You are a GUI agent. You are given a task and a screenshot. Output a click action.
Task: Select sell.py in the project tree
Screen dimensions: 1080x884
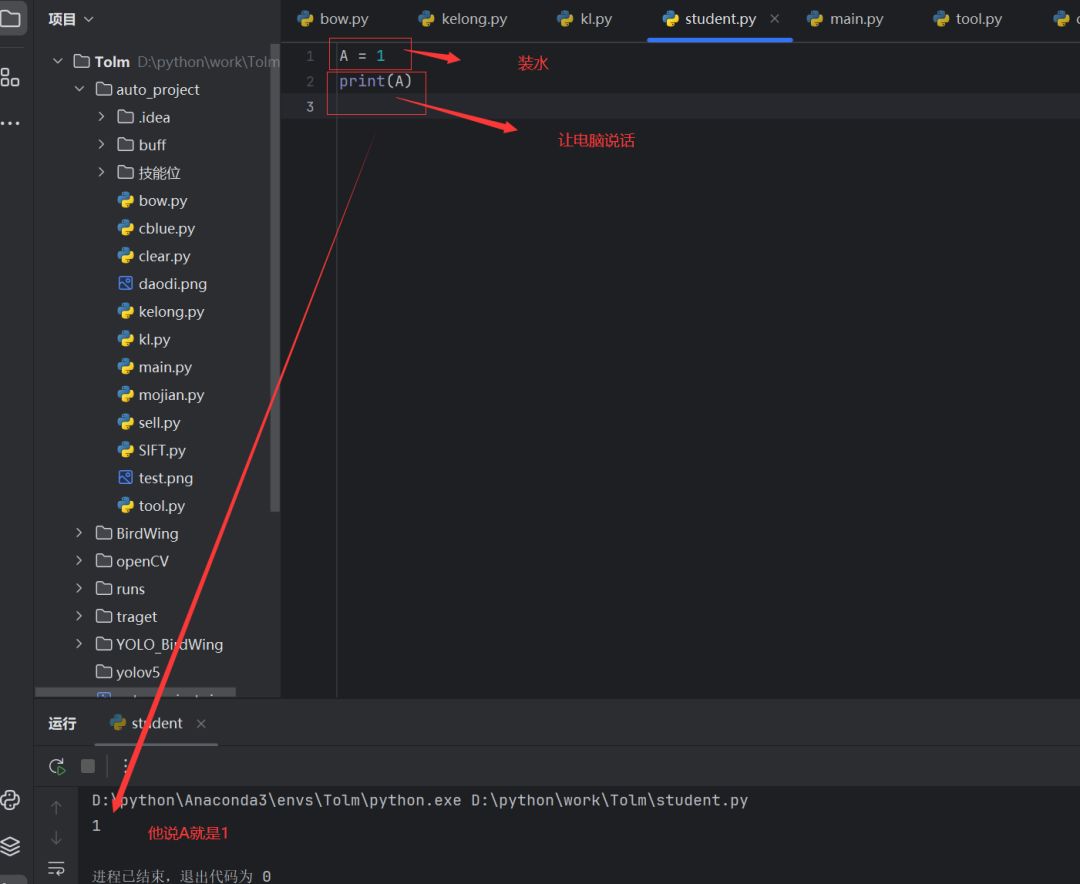click(149, 422)
